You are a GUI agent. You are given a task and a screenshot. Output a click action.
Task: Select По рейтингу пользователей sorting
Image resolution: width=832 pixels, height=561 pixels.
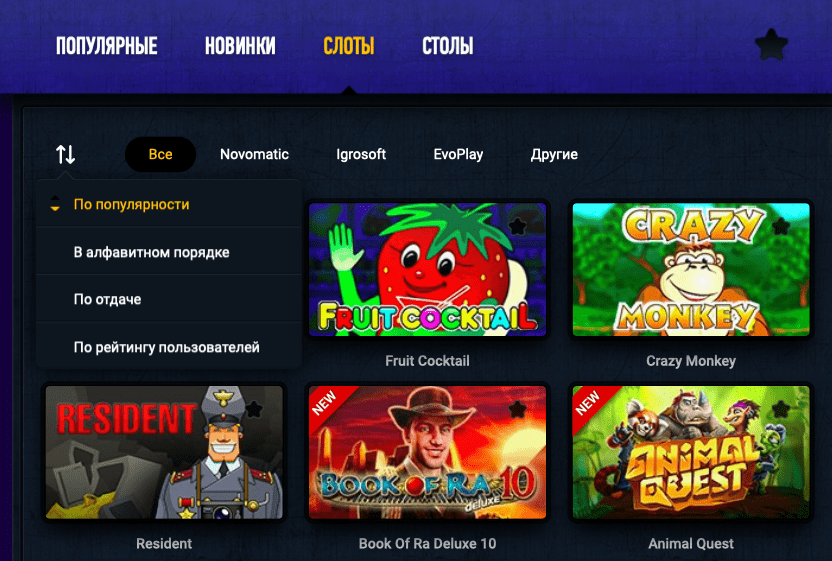tap(167, 347)
